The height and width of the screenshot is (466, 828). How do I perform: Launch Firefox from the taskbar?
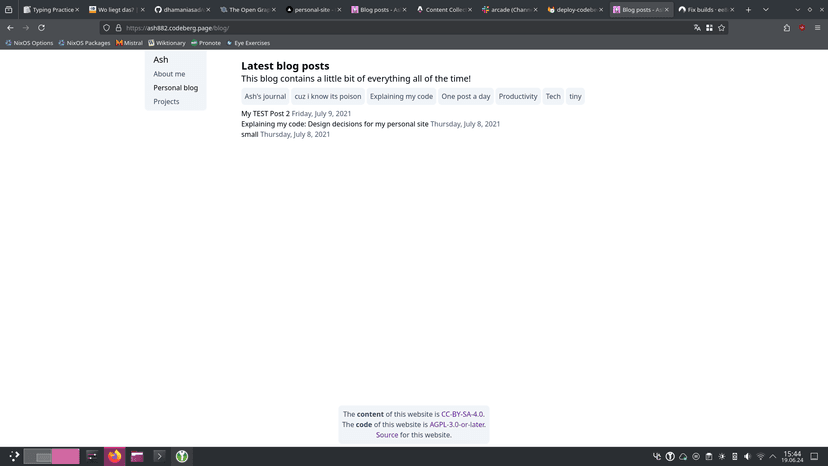pyautogui.click(x=114, y=456)
